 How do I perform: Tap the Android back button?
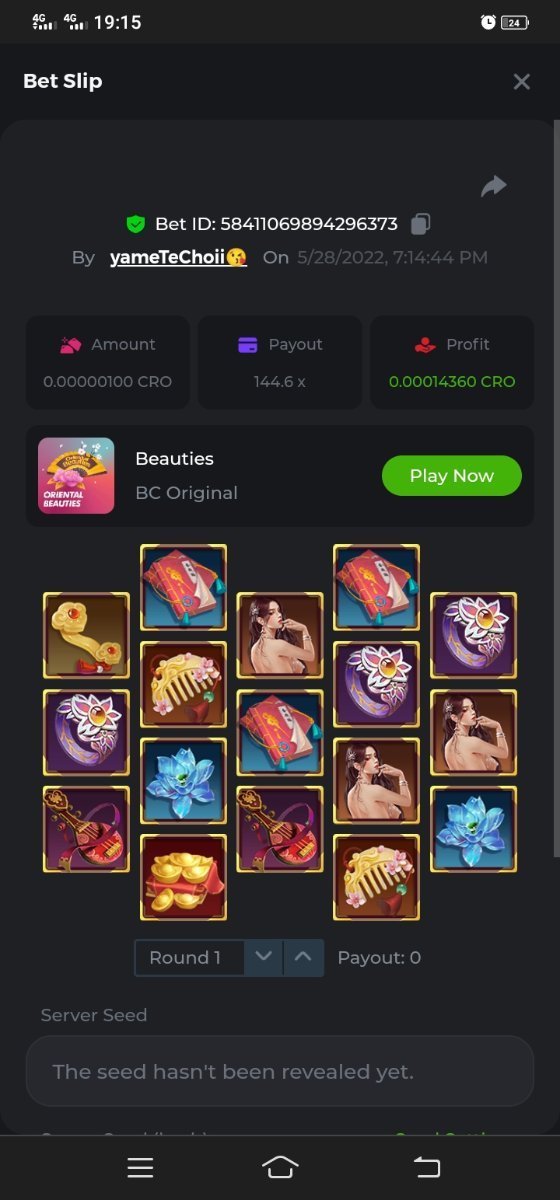tap(427, 1167)
